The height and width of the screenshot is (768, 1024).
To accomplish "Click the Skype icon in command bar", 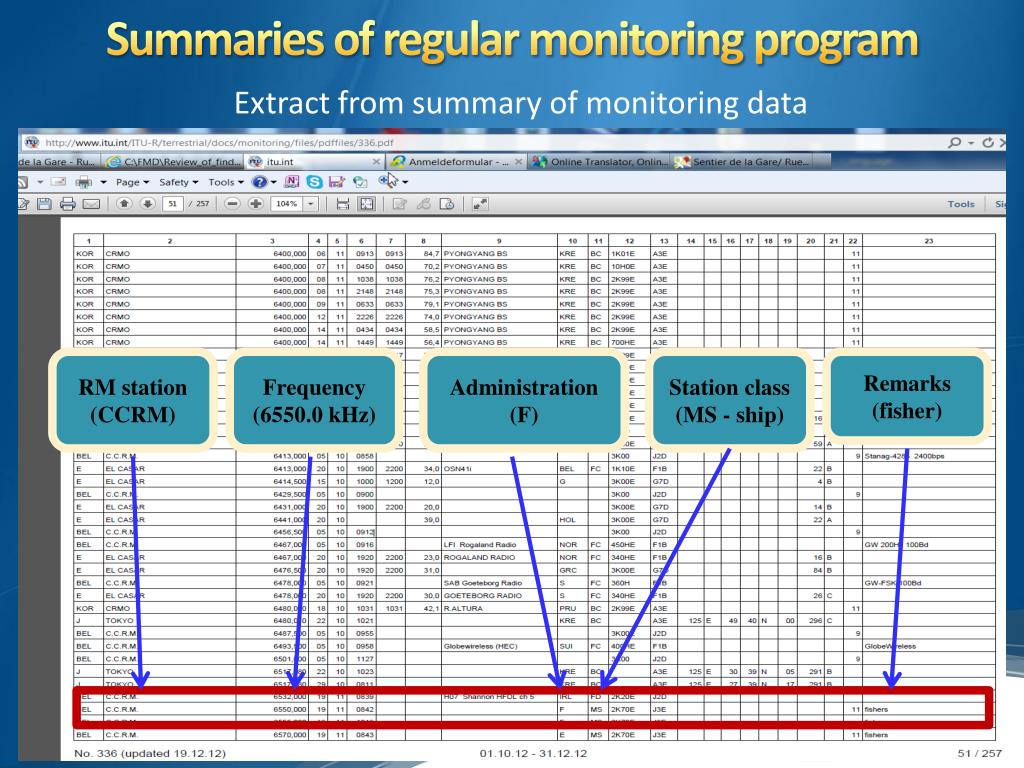I will click(315, 182).
